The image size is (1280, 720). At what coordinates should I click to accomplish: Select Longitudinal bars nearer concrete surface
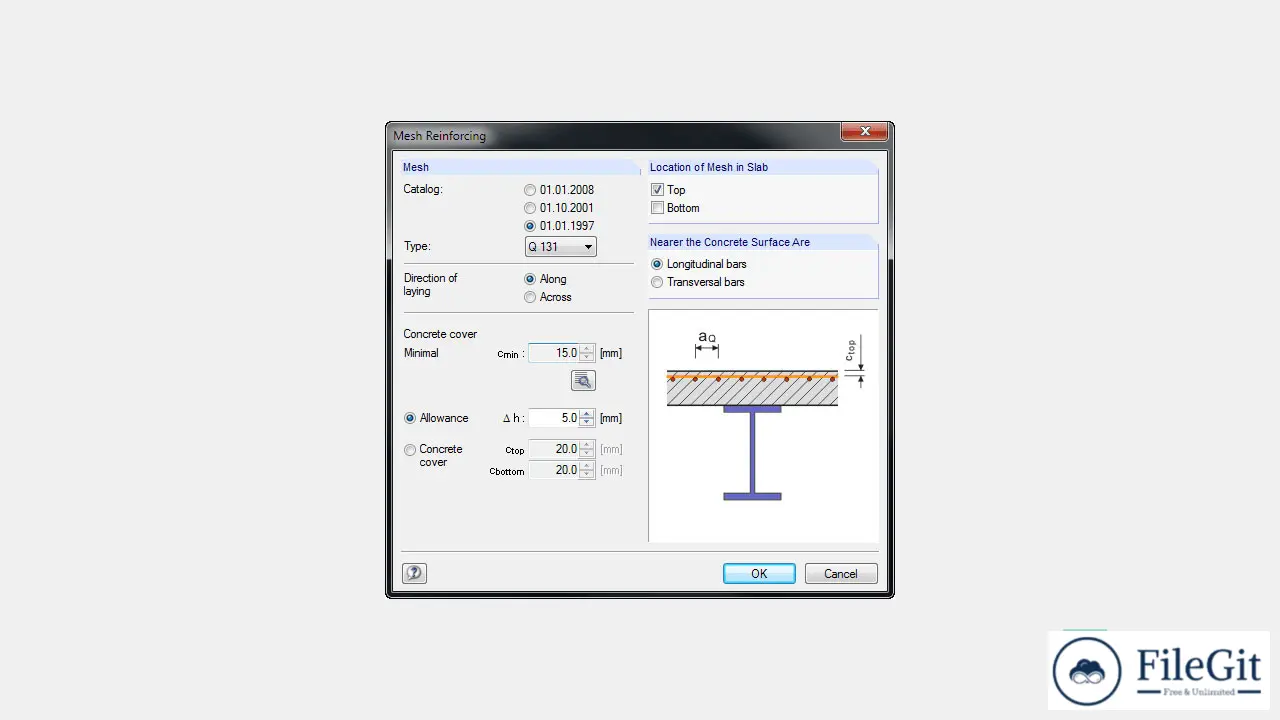(x=657, y=264)
